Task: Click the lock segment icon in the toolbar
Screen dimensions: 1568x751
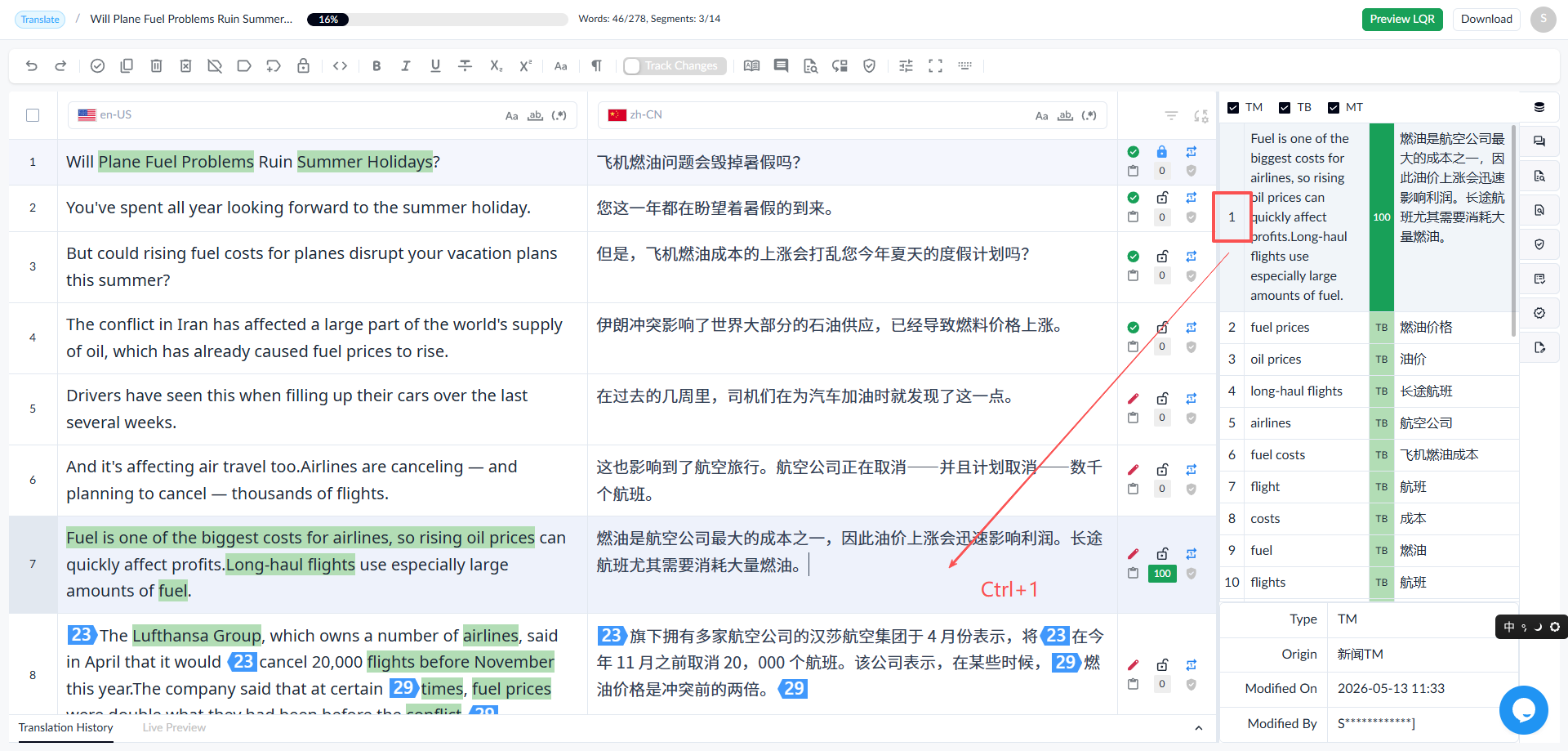Action: [x=303, y=66]
